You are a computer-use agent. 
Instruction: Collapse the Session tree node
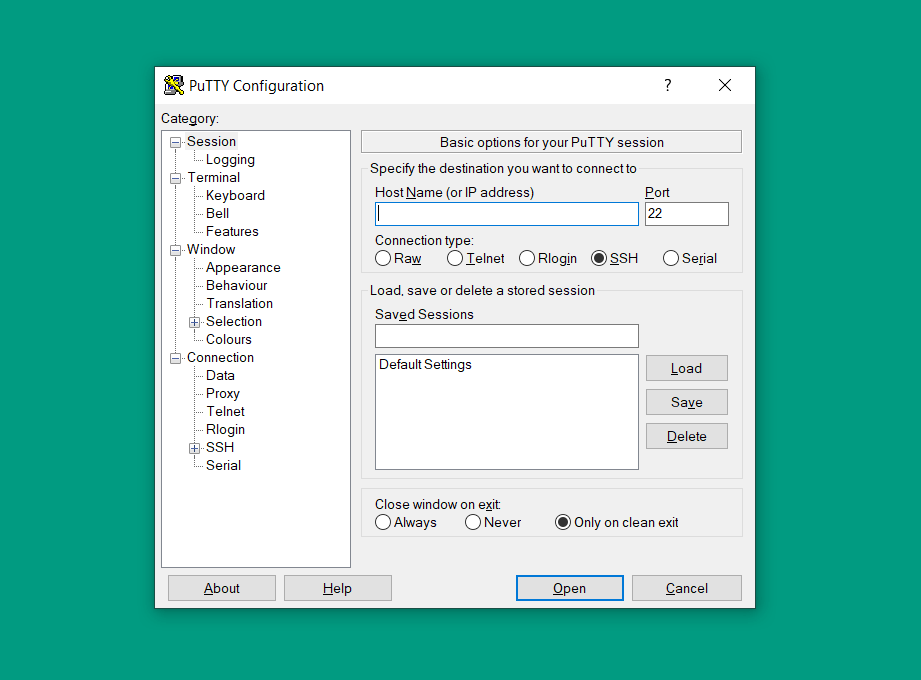175,142
